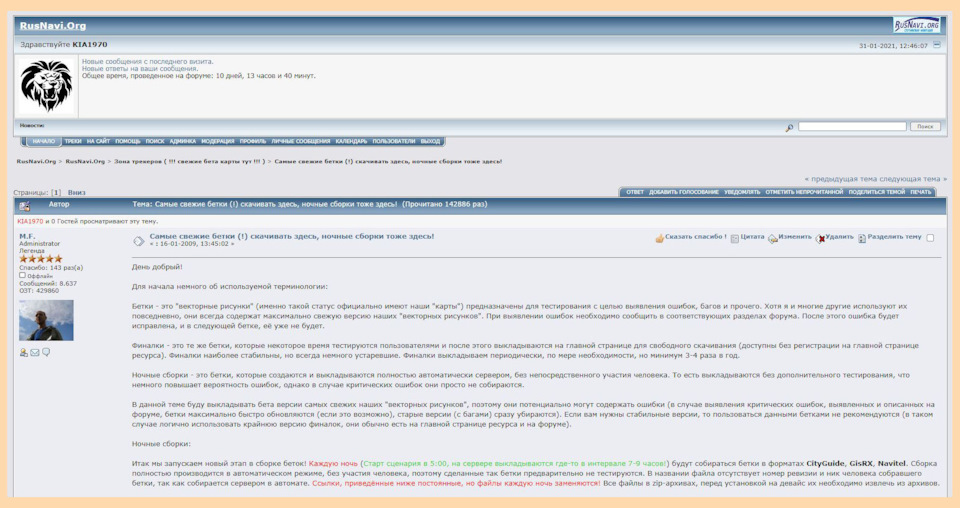Click ОТМЕТИТЬ НЕПРОЧИТАННОЙ button

[804, 192]
